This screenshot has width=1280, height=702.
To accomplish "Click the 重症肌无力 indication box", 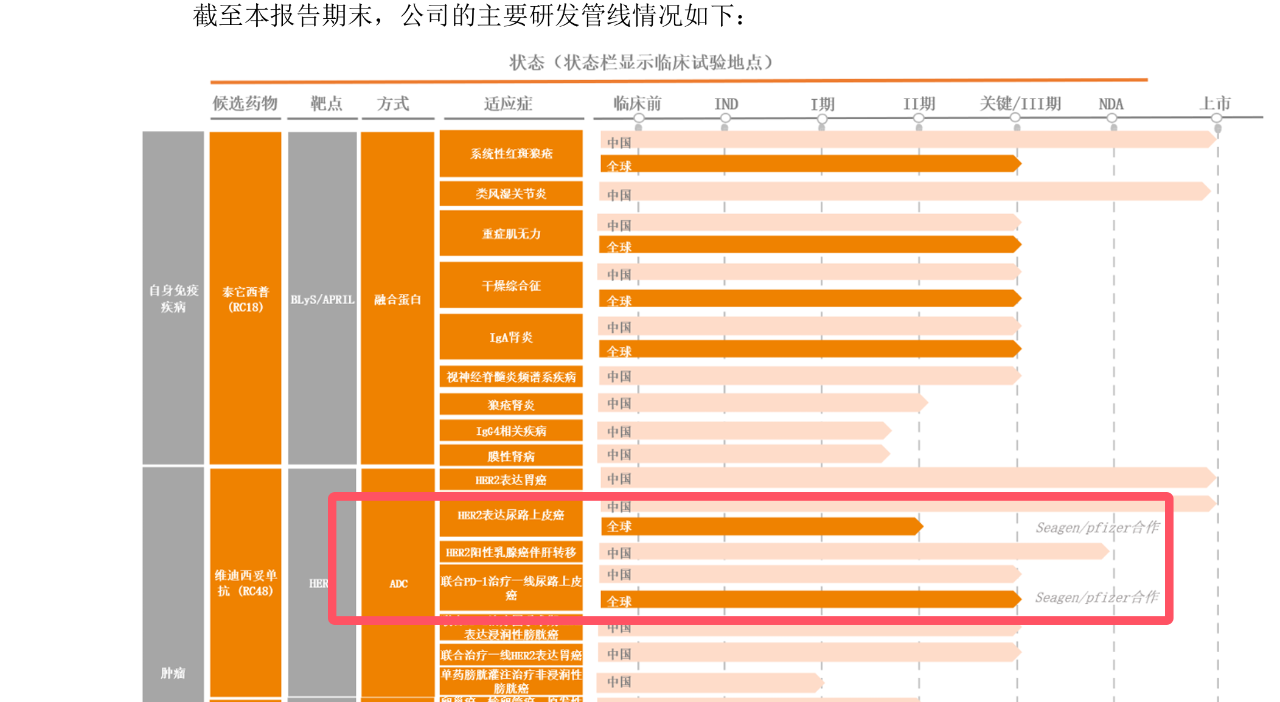I will point(511,233).
